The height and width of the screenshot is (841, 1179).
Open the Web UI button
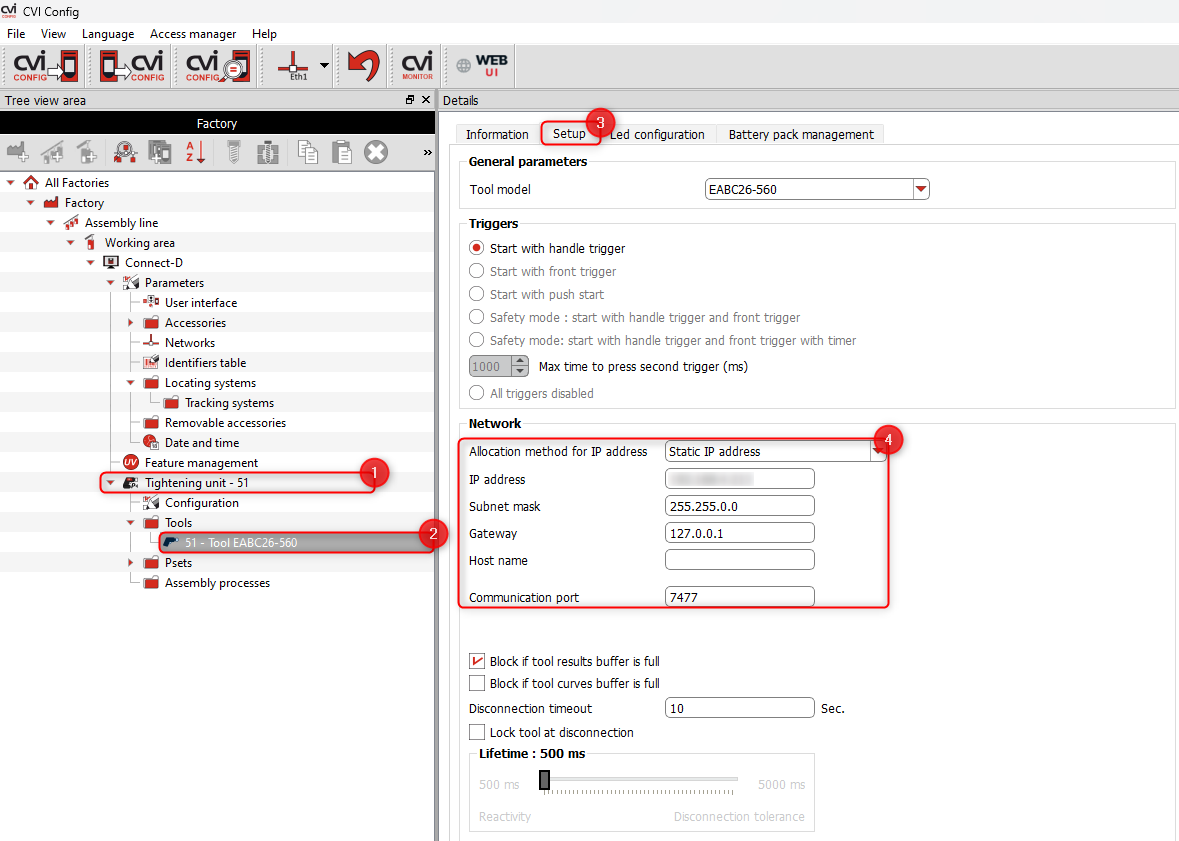click(482, 66)
